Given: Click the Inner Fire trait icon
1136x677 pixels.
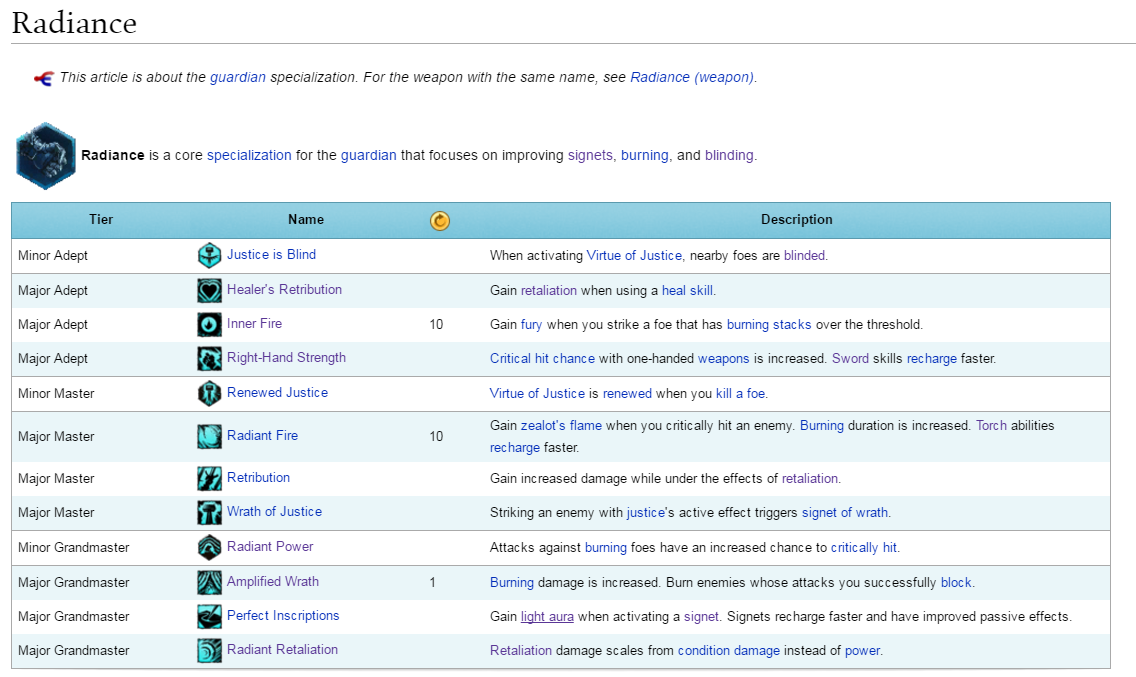Looking at the screenshot, I should pos(209,324).
